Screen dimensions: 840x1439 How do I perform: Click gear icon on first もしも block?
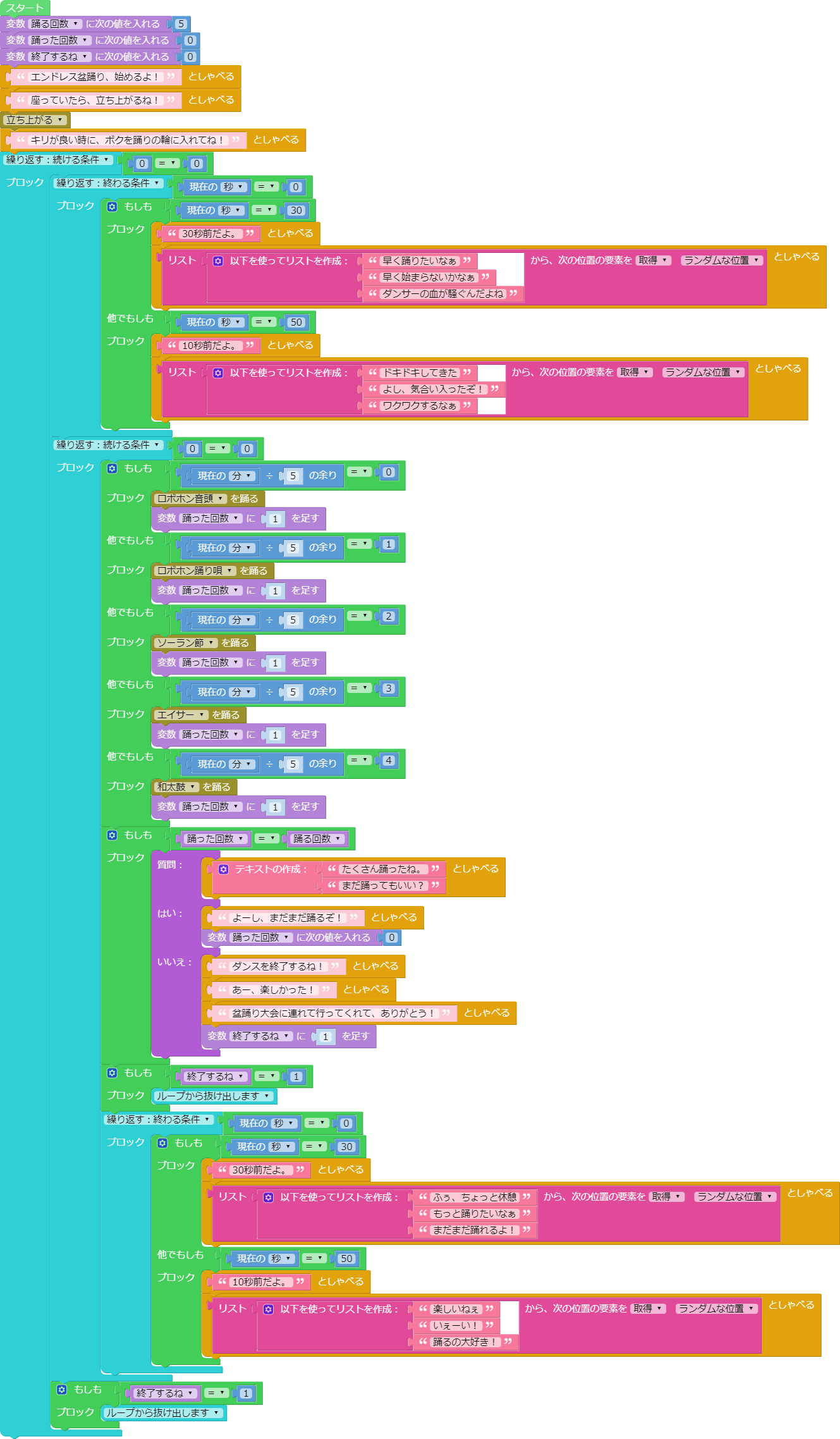tap(112, 207)
